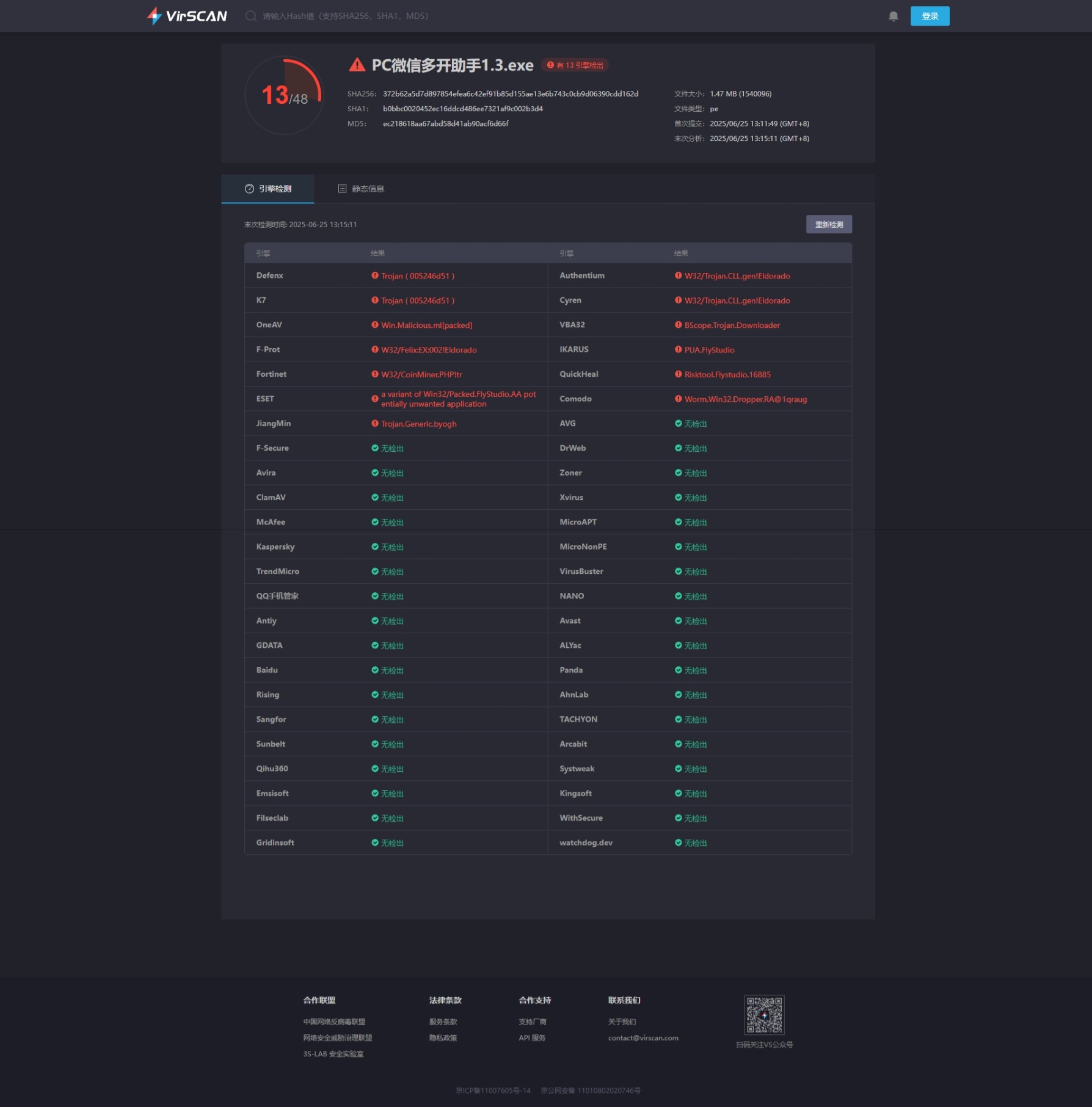
Task: Click the 重新检测 rescan button
Action: (x=829, y=225)
